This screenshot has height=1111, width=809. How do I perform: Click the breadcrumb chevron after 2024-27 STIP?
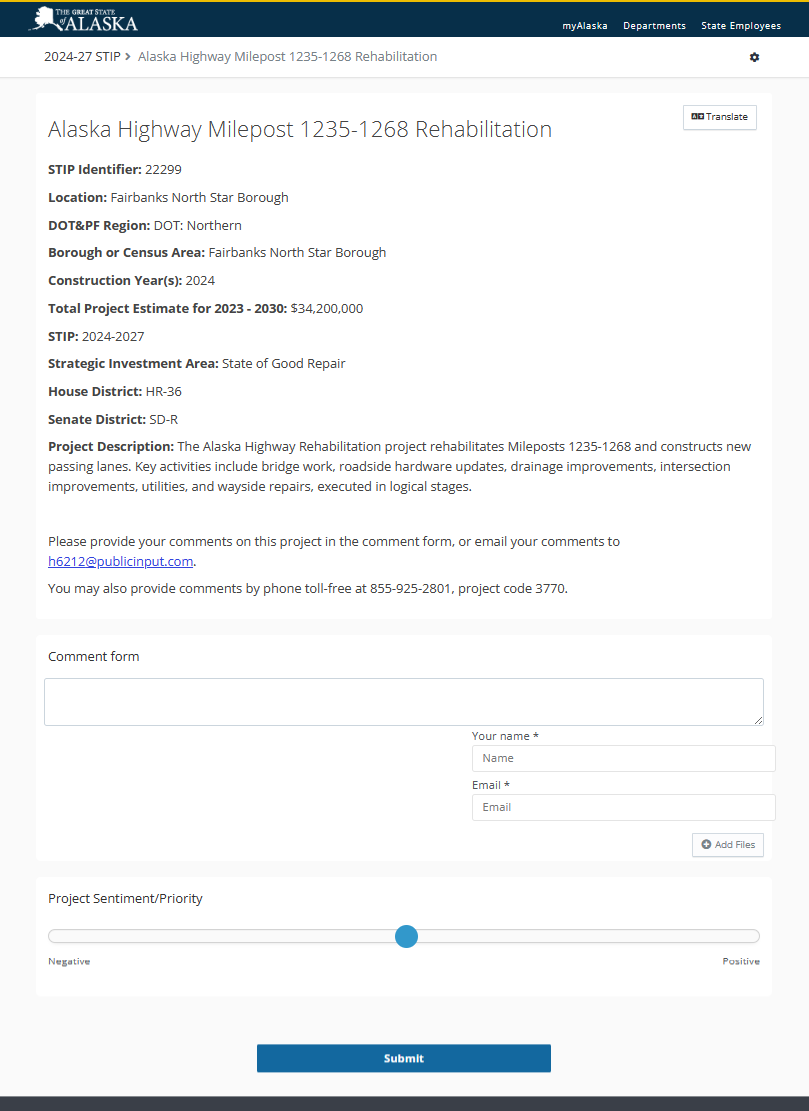(x=129, y=57)
